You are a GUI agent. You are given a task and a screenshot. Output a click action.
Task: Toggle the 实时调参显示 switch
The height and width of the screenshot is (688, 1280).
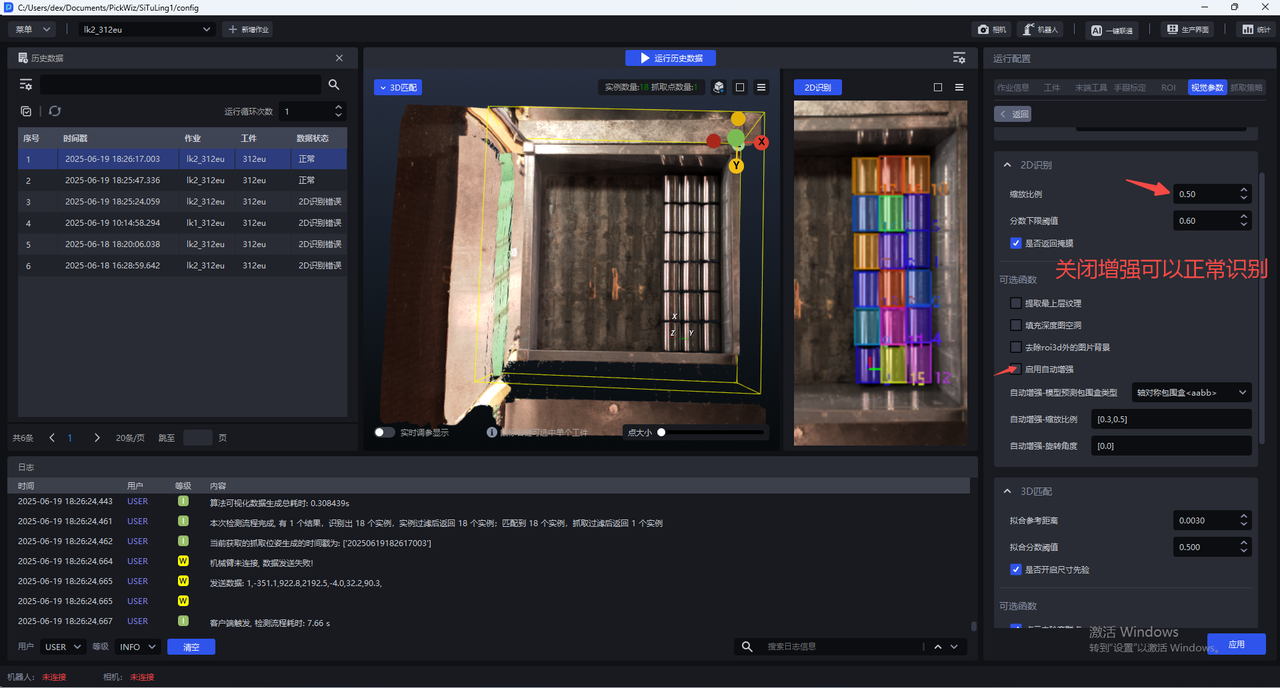384,432
